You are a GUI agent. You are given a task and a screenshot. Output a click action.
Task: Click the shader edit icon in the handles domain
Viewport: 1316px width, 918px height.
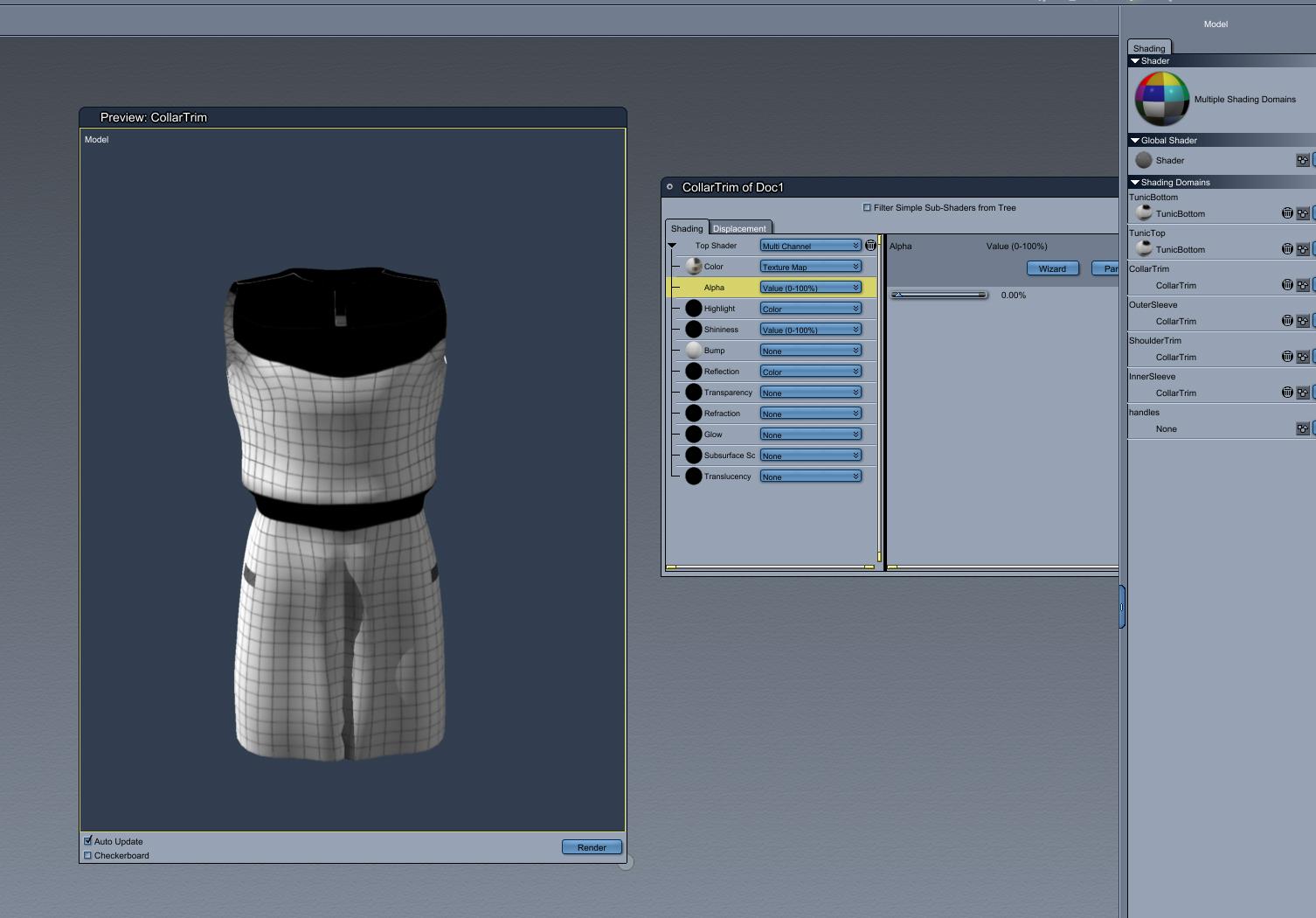(1303, 428)
